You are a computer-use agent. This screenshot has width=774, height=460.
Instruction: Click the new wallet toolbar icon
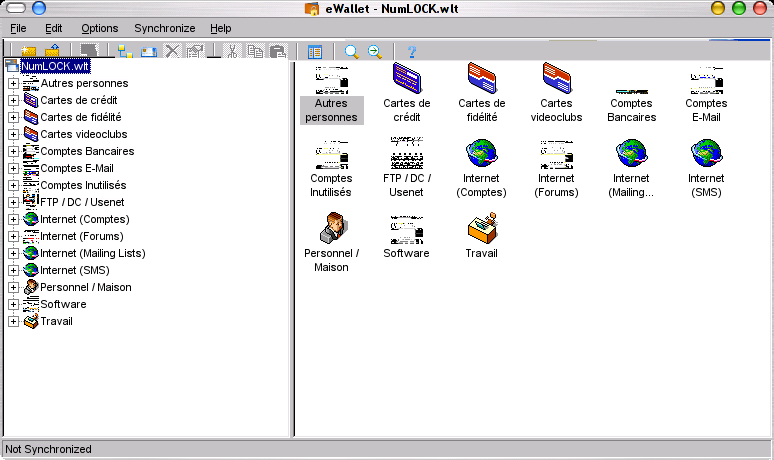pyautogui.click(x=27, y=51)
